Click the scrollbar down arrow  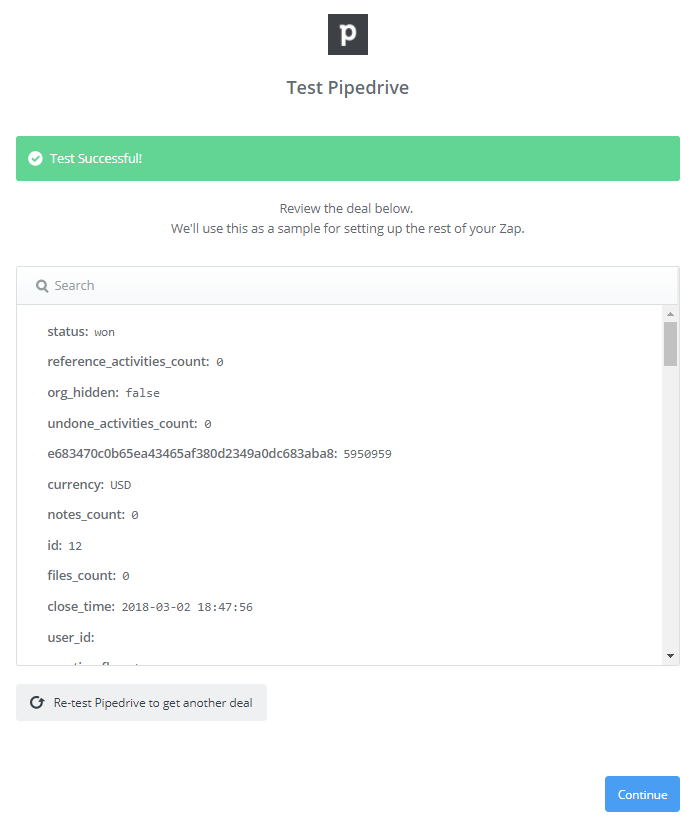(x=670, y=656)
